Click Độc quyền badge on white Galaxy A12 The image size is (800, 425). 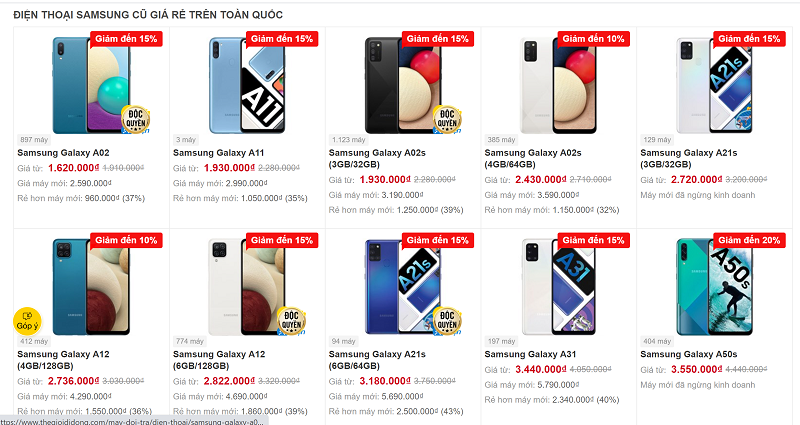[x=291, y=320]
